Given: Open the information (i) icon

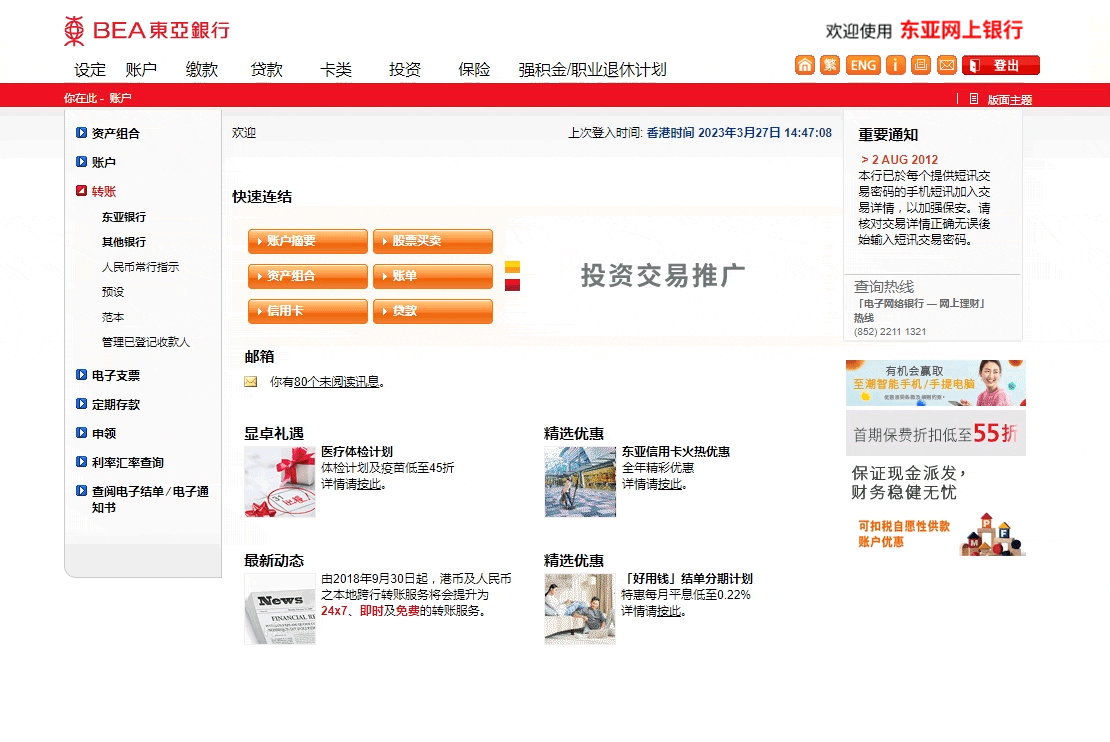Looking at the screenshot, I should [x=896, y=65].
